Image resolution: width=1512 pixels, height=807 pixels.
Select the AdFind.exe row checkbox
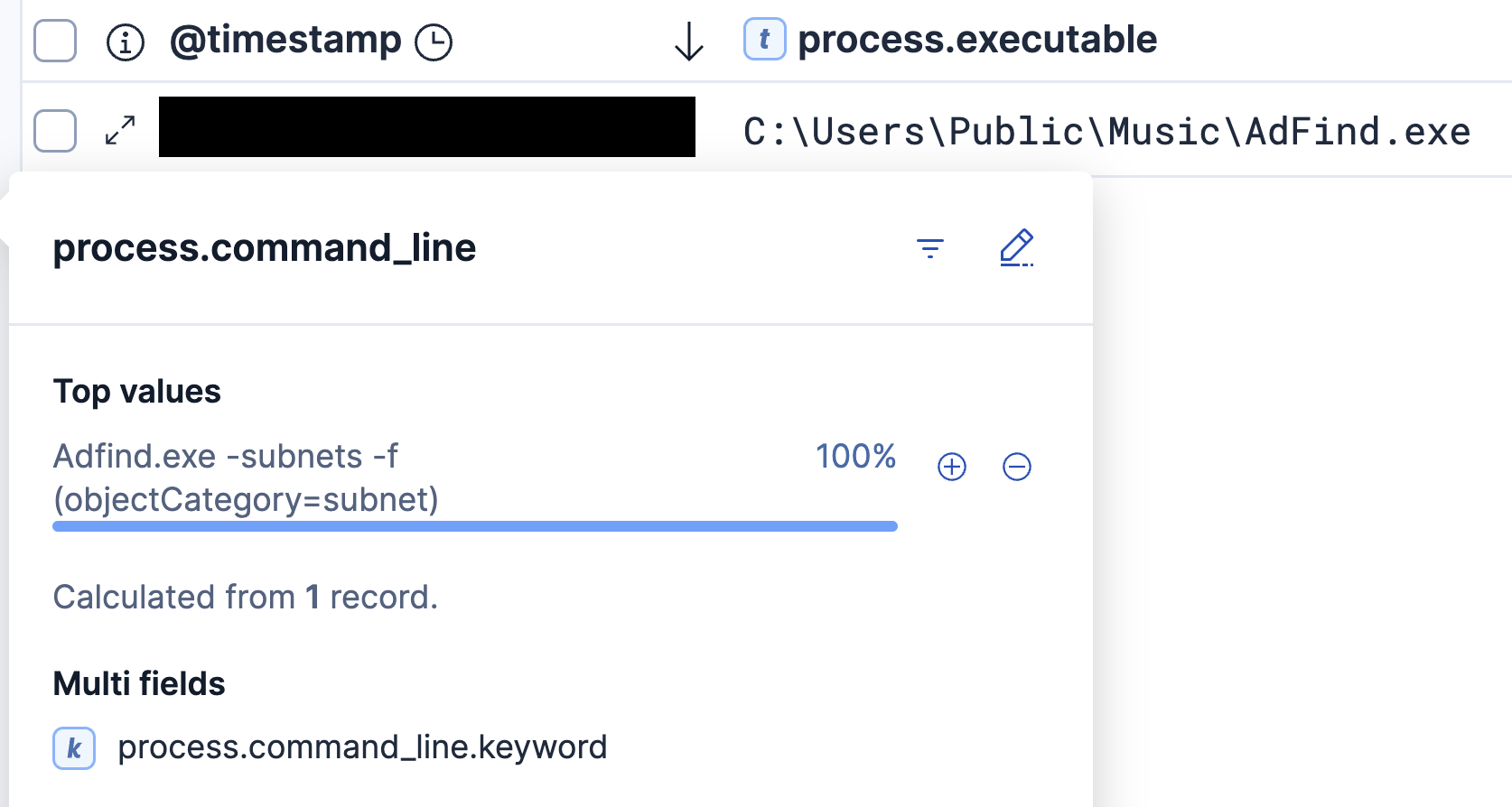tap(55, 131)
